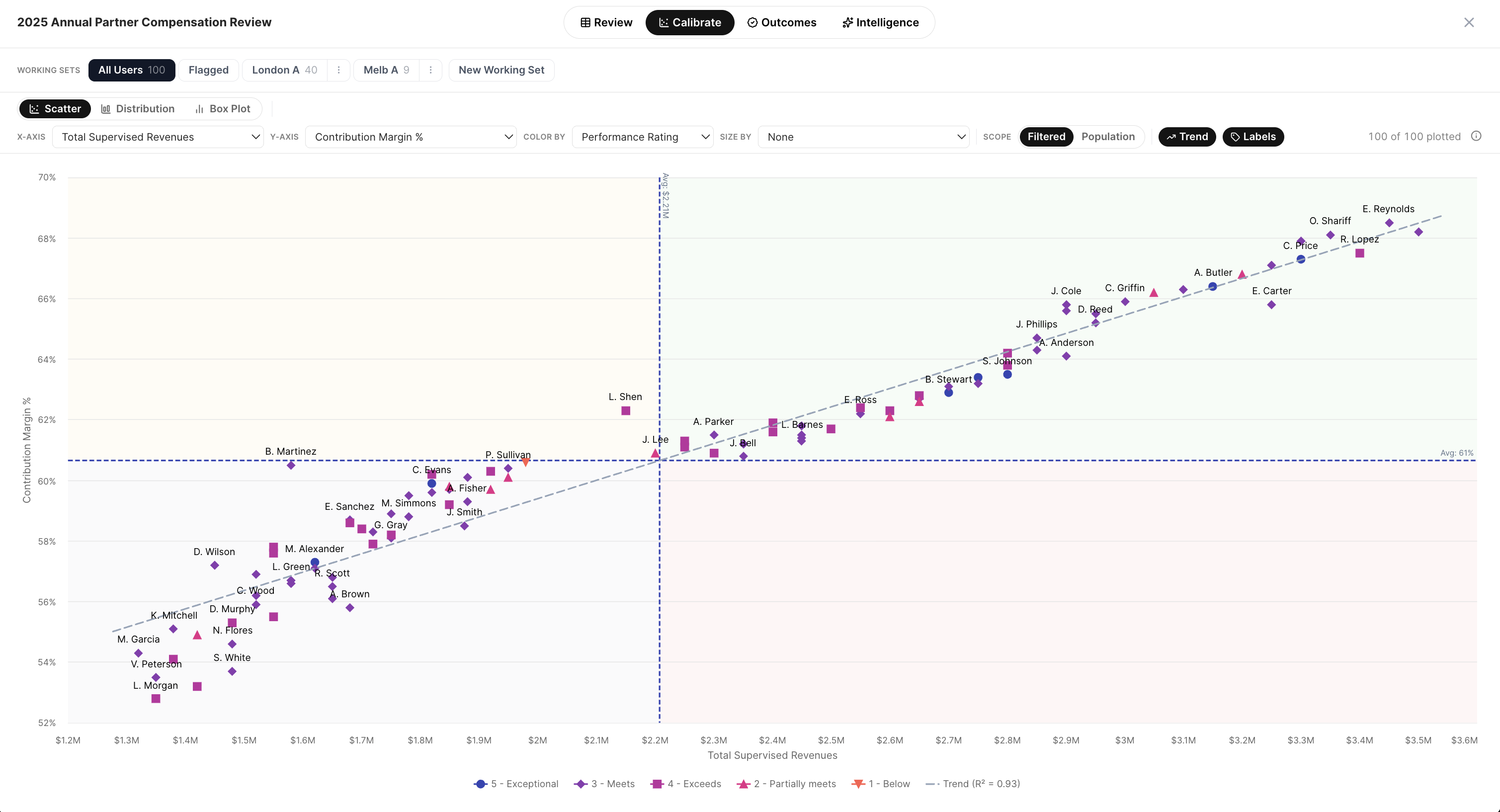The width and height of the screenshot is (1500, 812).
Task: Set scope to Population
Action: click(x=1107, y=137)
